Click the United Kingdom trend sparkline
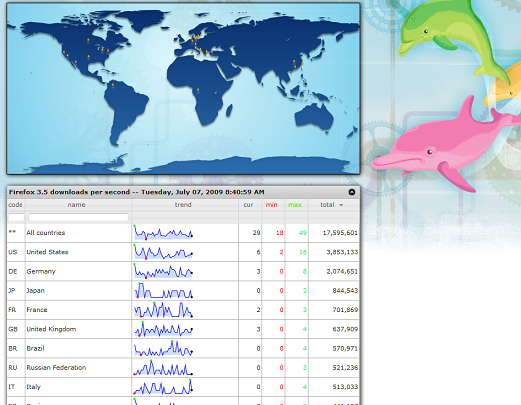 163,329
